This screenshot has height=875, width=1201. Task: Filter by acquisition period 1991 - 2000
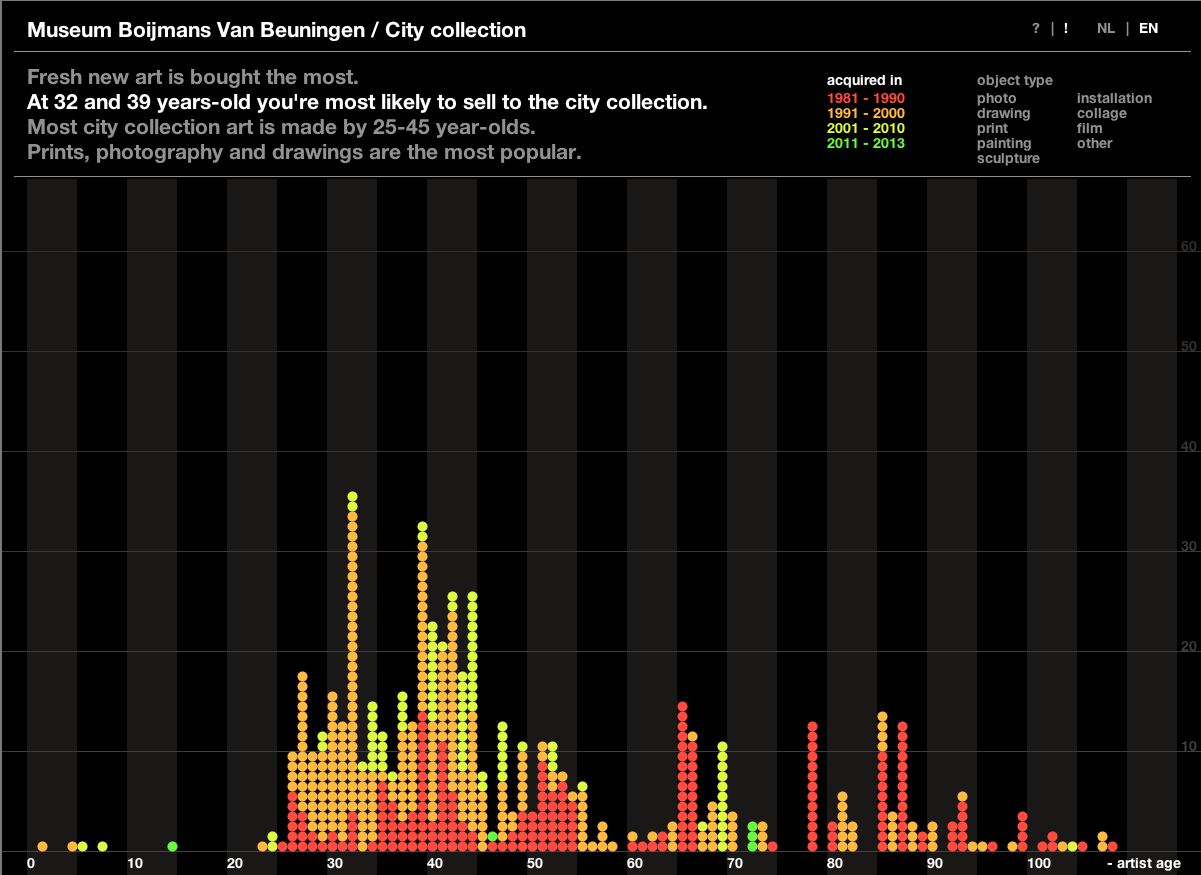coord(866,113)
